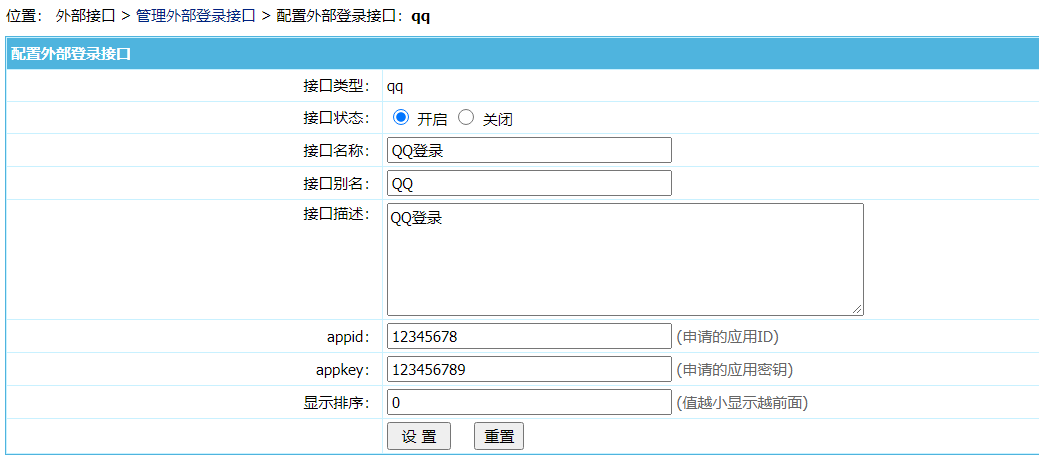
Task: Click the 外部接口 breadcrumb text
Action: [x=85, y=16]
